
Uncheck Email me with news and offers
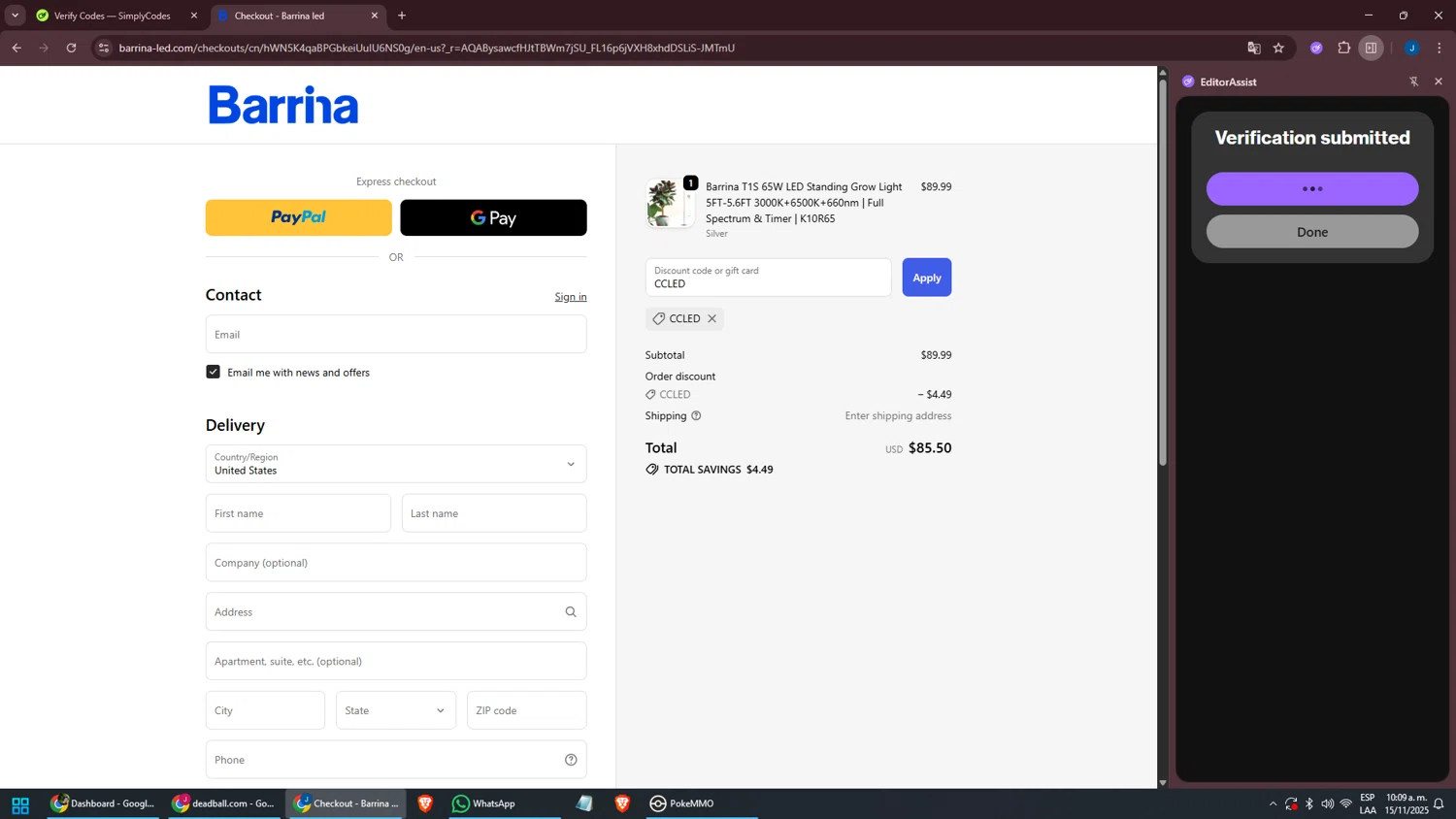tap(214, 372)
